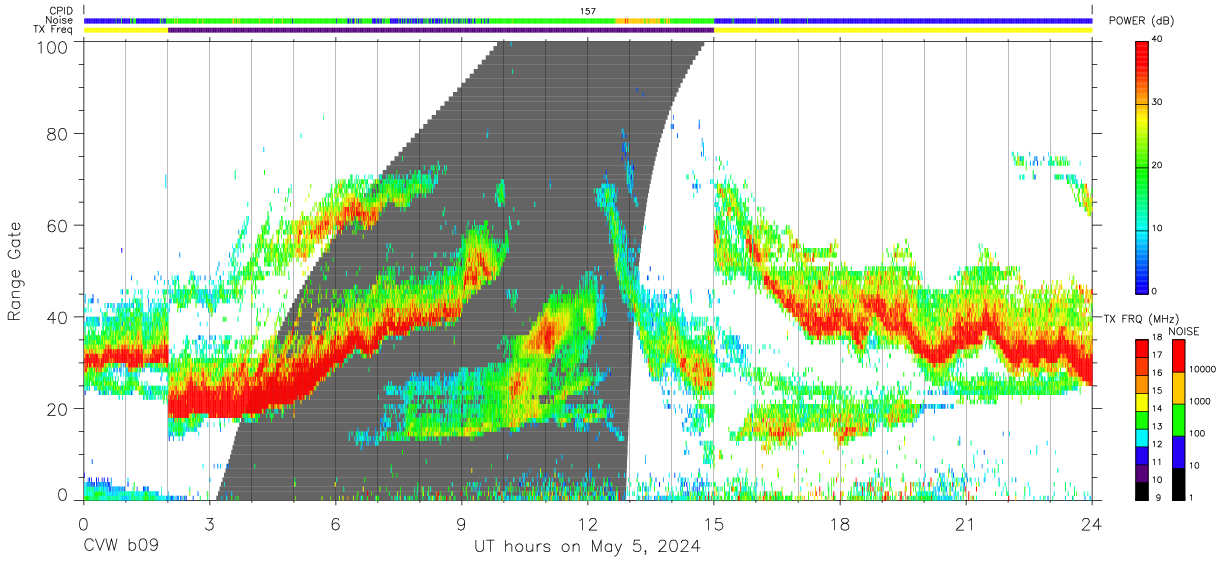Click the 100 noise legend tick label
Screen dimensions: 1228x567
pyautogui.click(x=1198, y=433)
